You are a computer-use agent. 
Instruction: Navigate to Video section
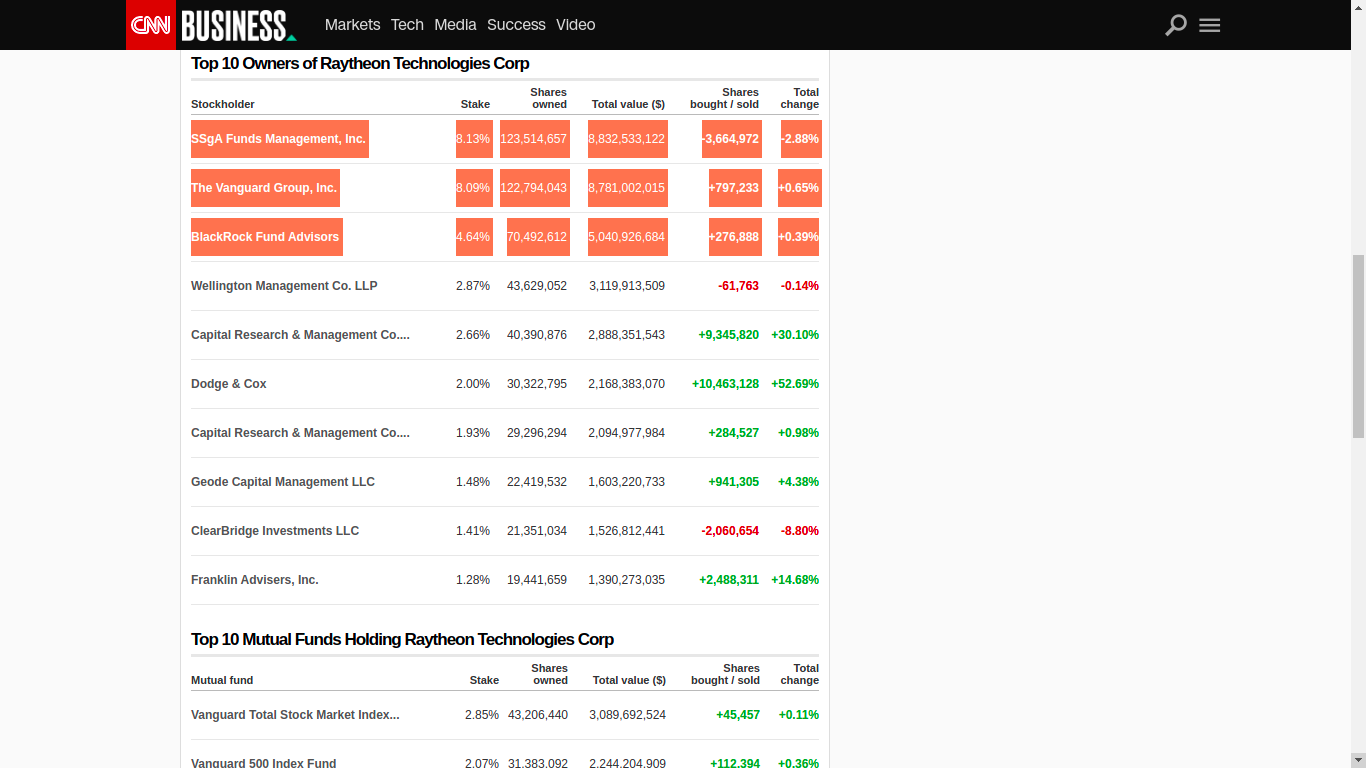(x=575, y=25)
